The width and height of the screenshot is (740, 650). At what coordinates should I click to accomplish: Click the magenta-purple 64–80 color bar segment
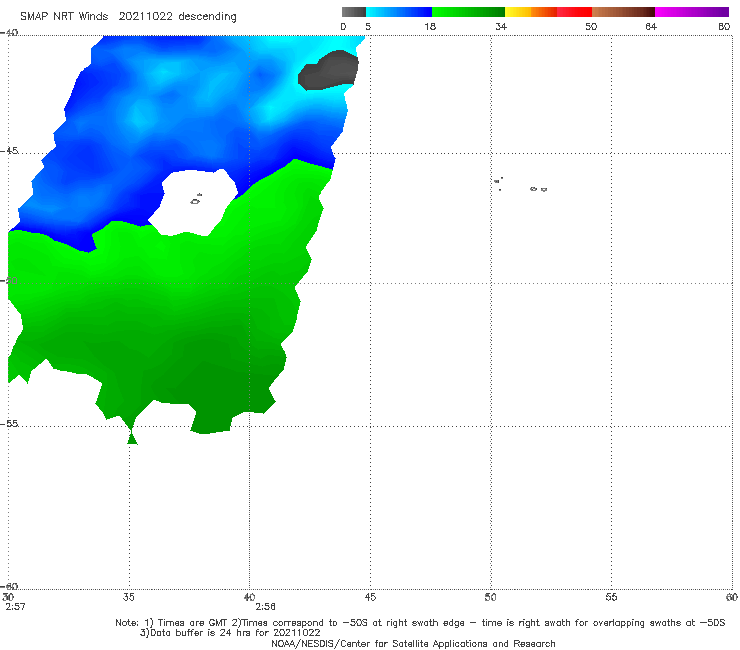click(691, 12)
